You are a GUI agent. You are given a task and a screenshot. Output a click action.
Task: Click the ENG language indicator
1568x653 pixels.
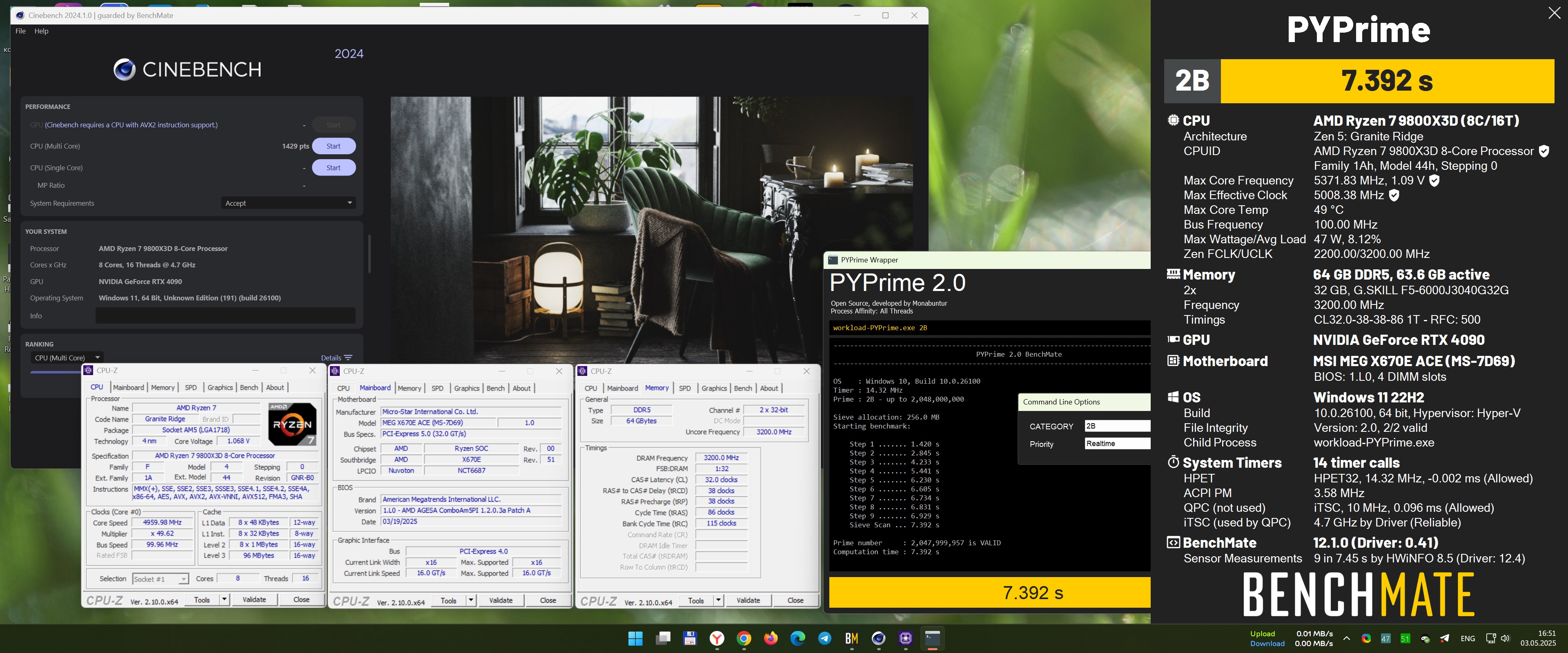point(1468,638)
